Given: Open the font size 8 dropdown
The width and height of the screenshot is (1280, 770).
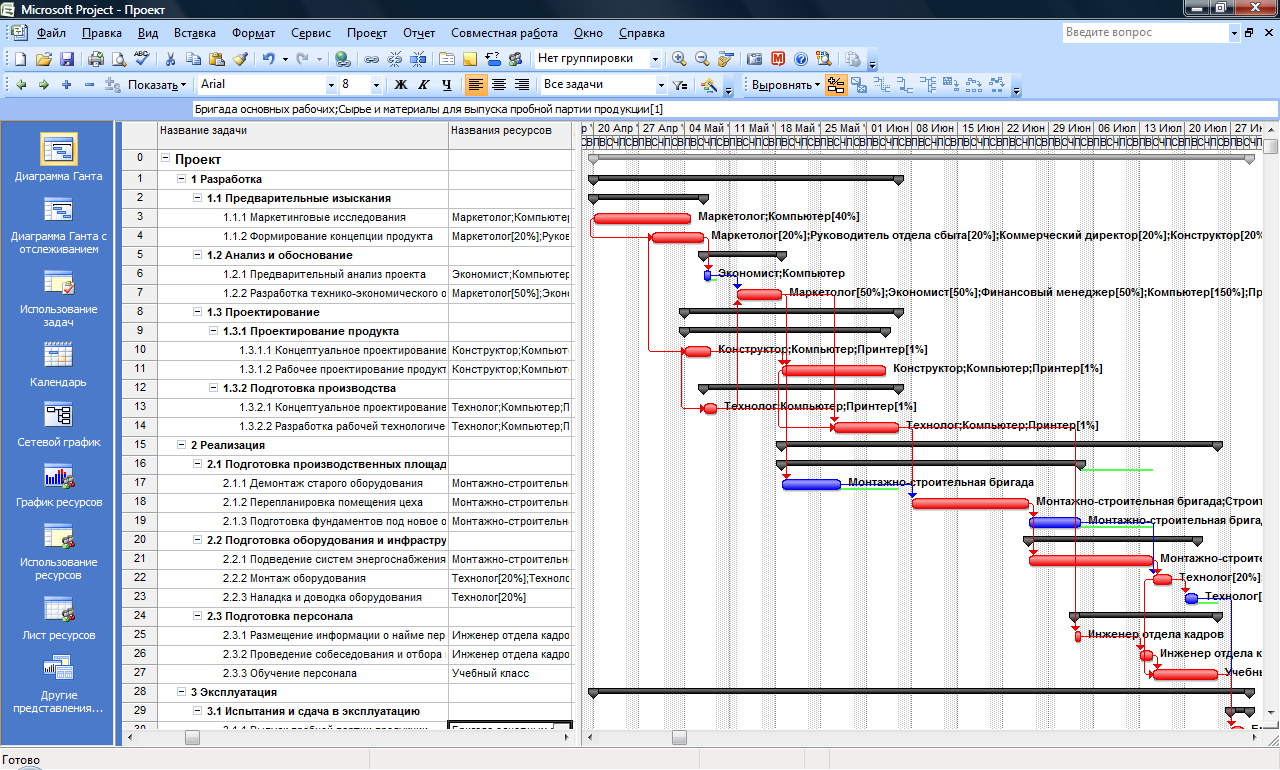Looking at the screenshot, I should (376, 85).
